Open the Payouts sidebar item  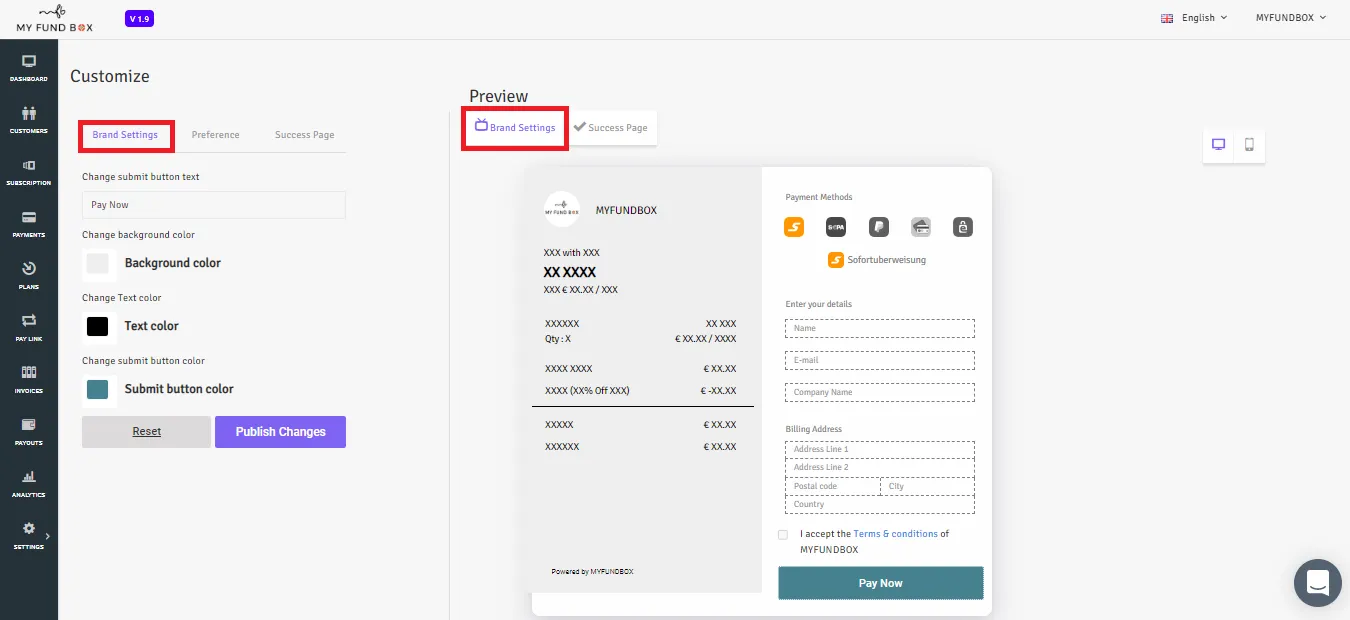tap(29, 431)
